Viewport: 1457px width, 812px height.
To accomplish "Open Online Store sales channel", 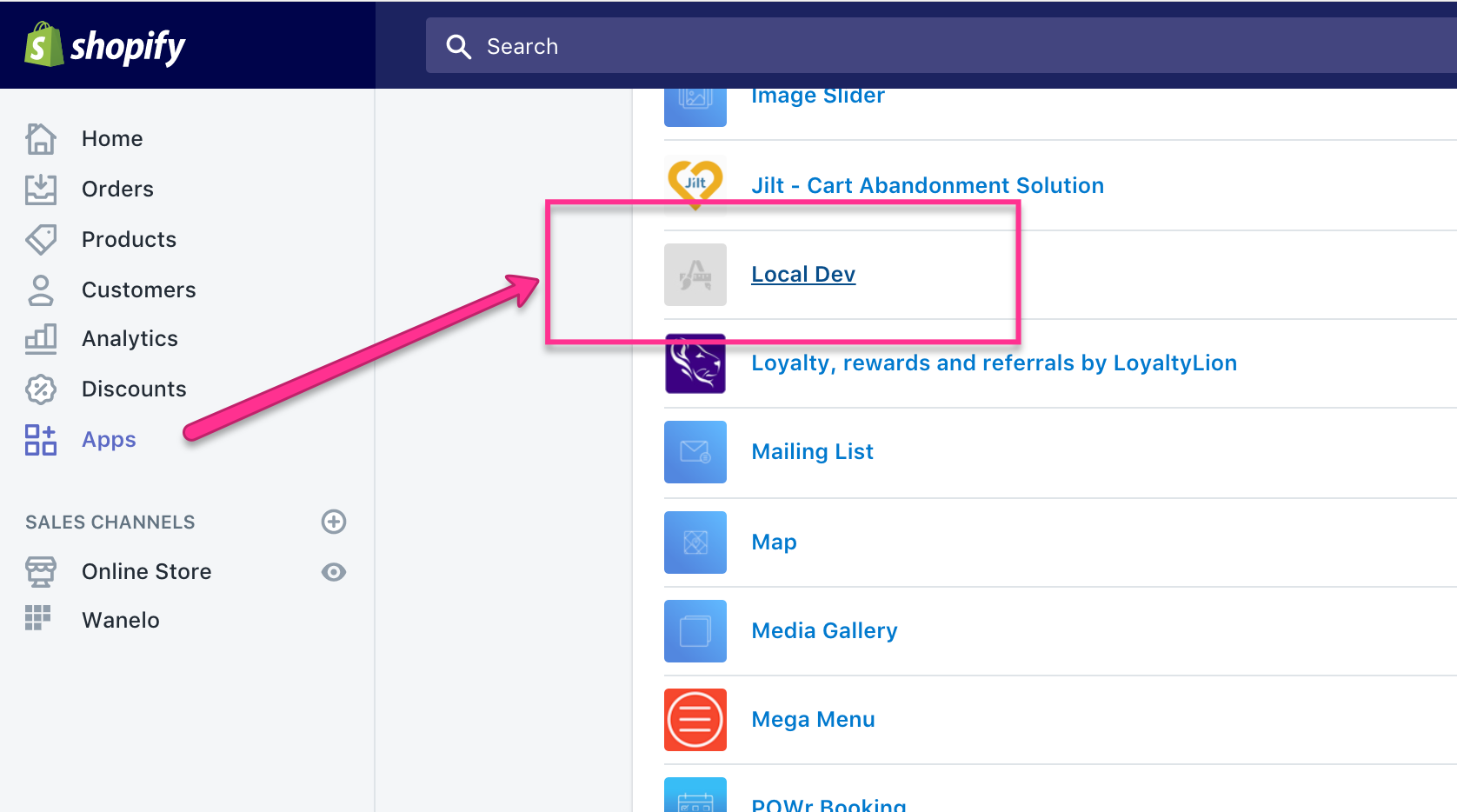I will tap(146, 571).
